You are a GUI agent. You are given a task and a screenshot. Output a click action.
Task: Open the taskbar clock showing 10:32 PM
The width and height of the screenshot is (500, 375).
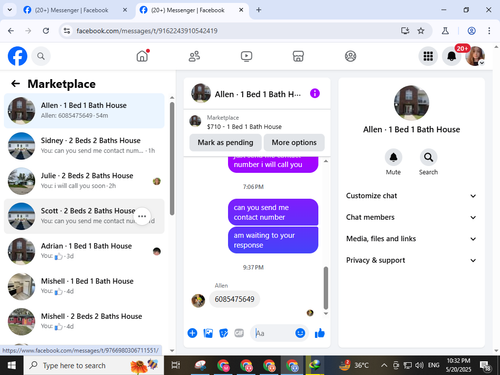coord(458,365)
